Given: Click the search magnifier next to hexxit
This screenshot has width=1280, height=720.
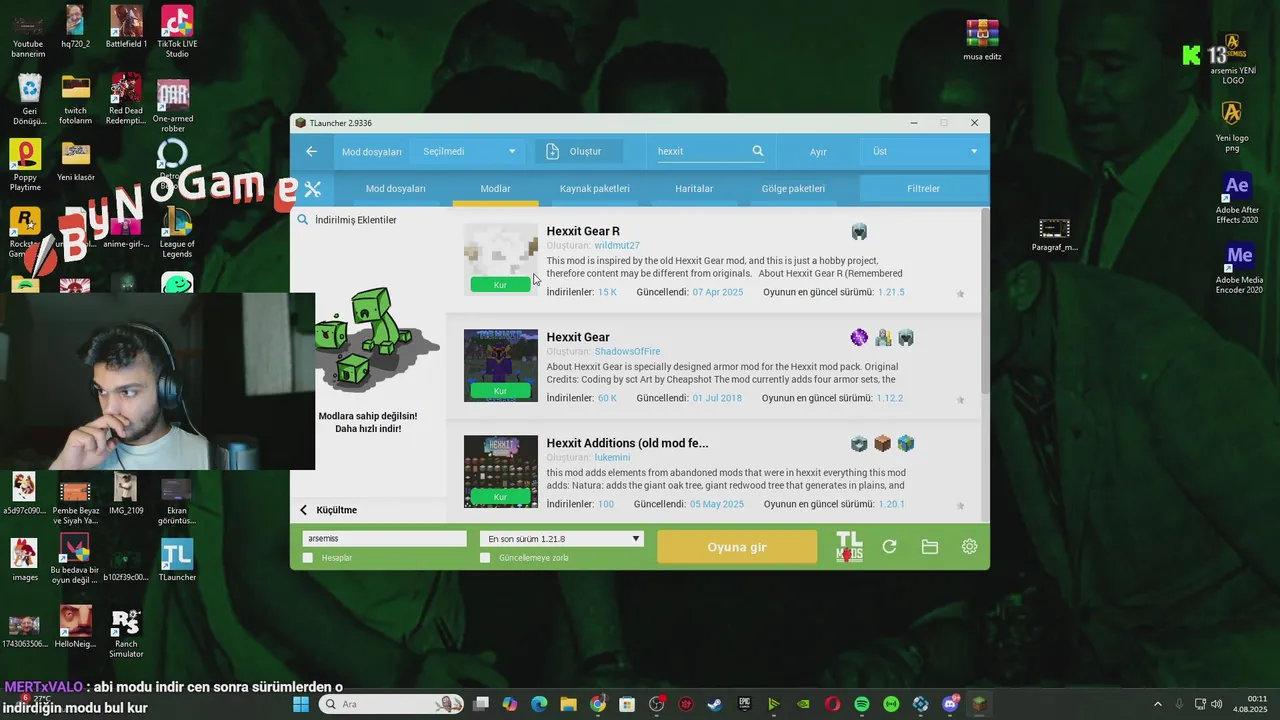Looking at the screenshot, I should (758, 151).
